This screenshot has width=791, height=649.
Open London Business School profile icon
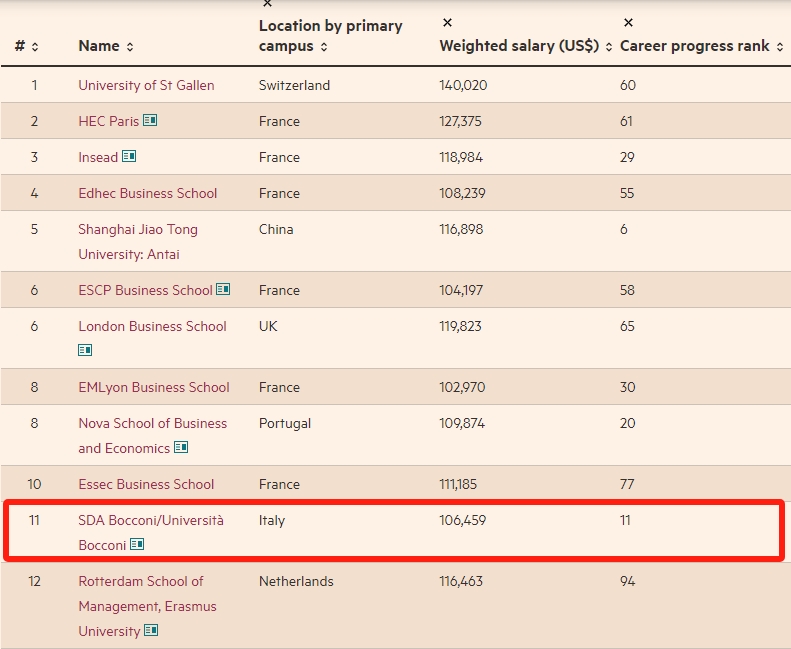tap(85, 350)
